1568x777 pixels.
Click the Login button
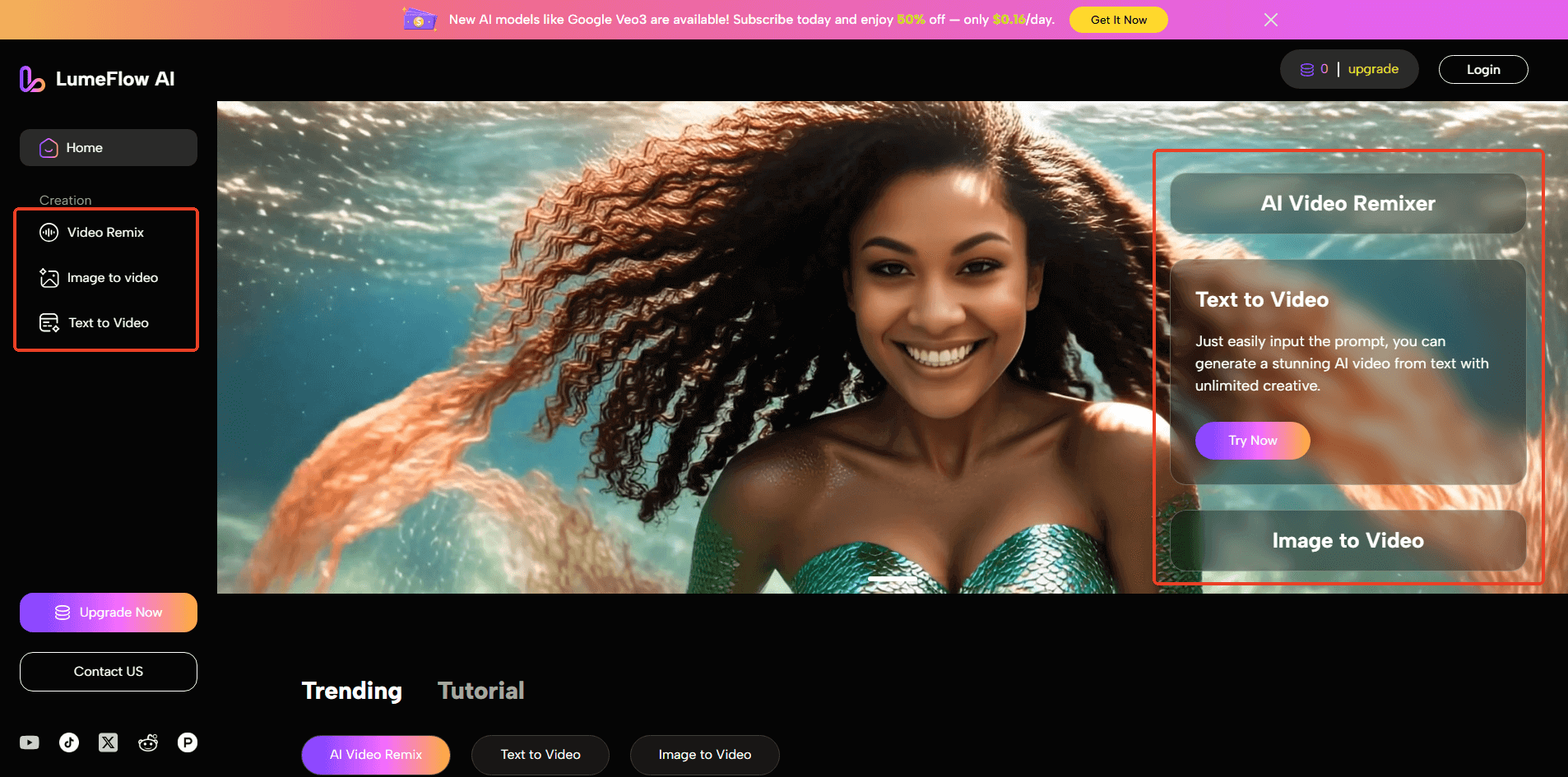coord(1482,70)
